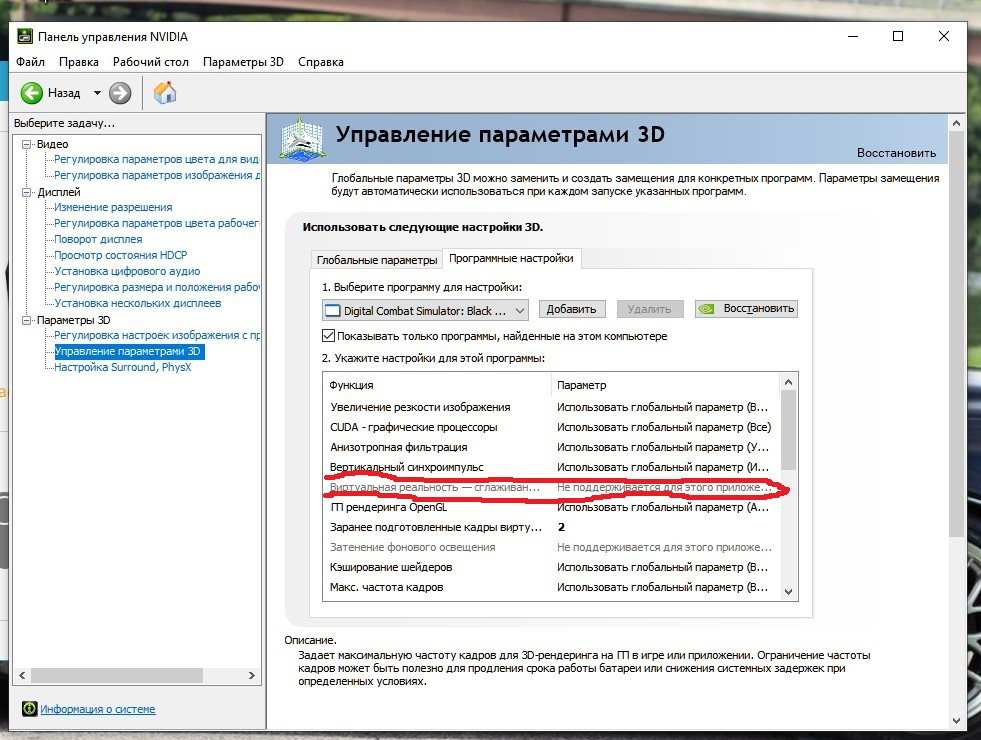Select Поворот дисплея in task tree
Screen dimensions: 981x740
coord(98,239)
